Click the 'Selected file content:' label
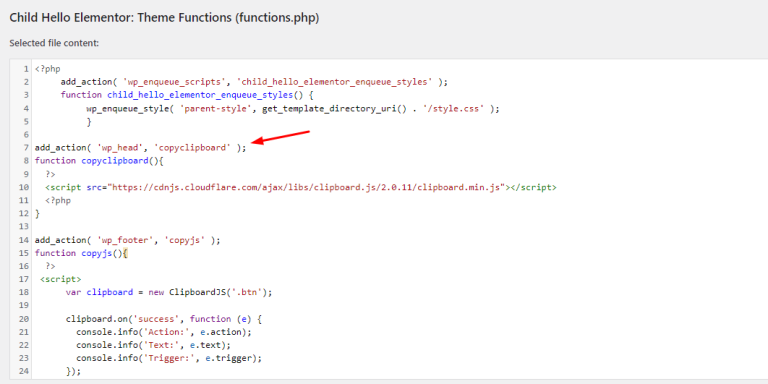The width and height of the screenshot is (768, 384). coord(54,43)
